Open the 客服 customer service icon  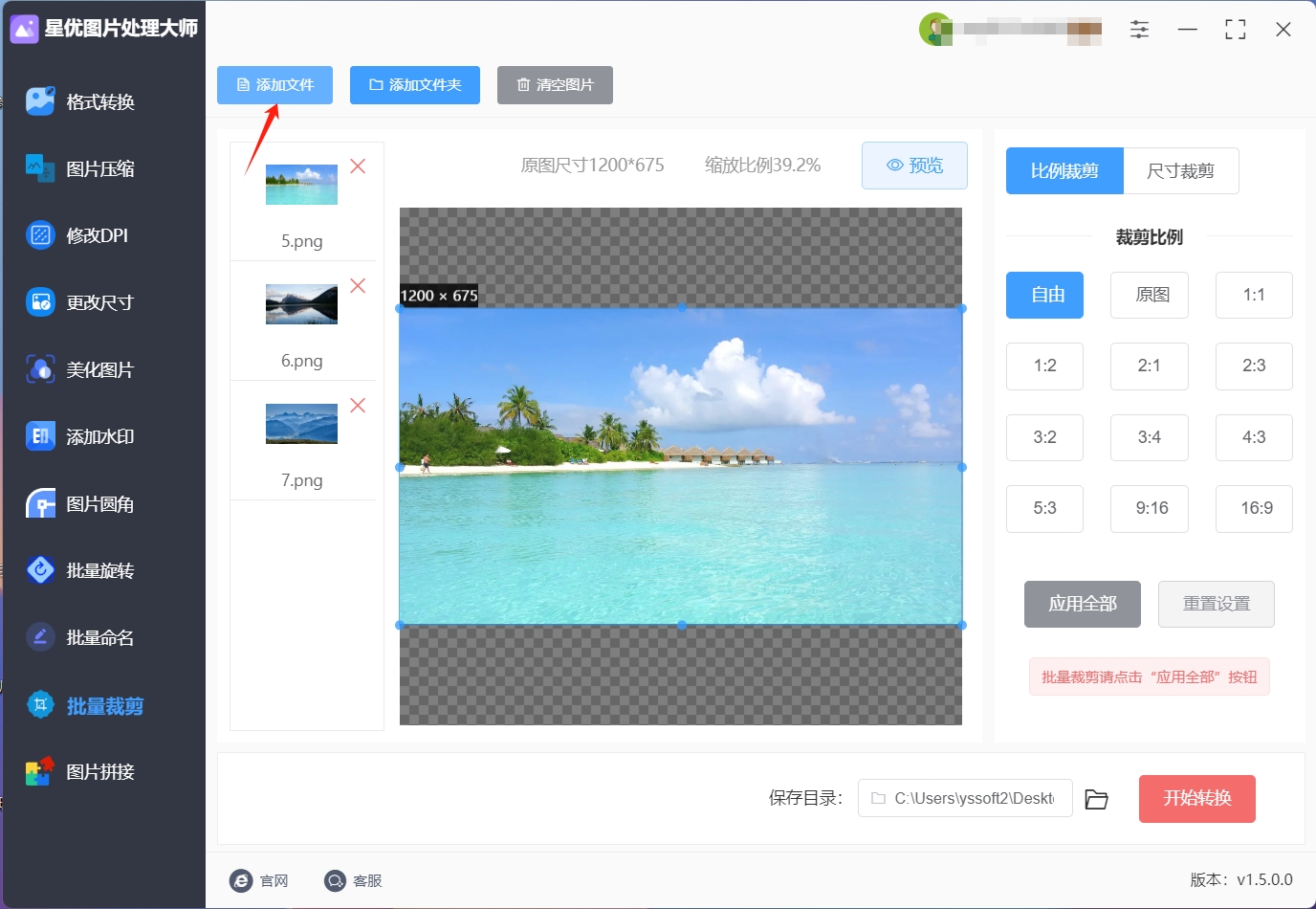tap(335, 880)
